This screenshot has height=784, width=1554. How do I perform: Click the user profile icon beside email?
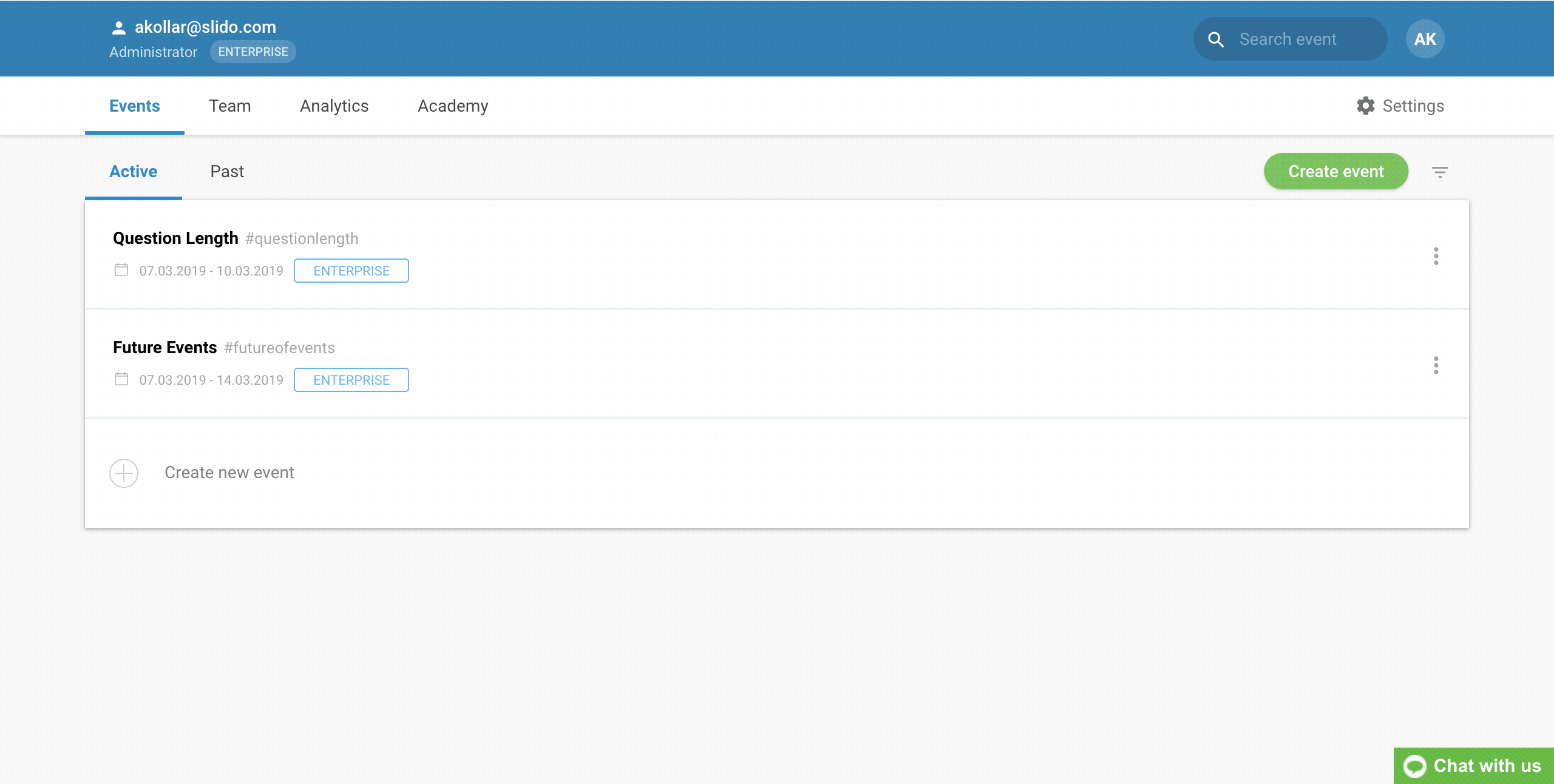(x=119, y=27)
